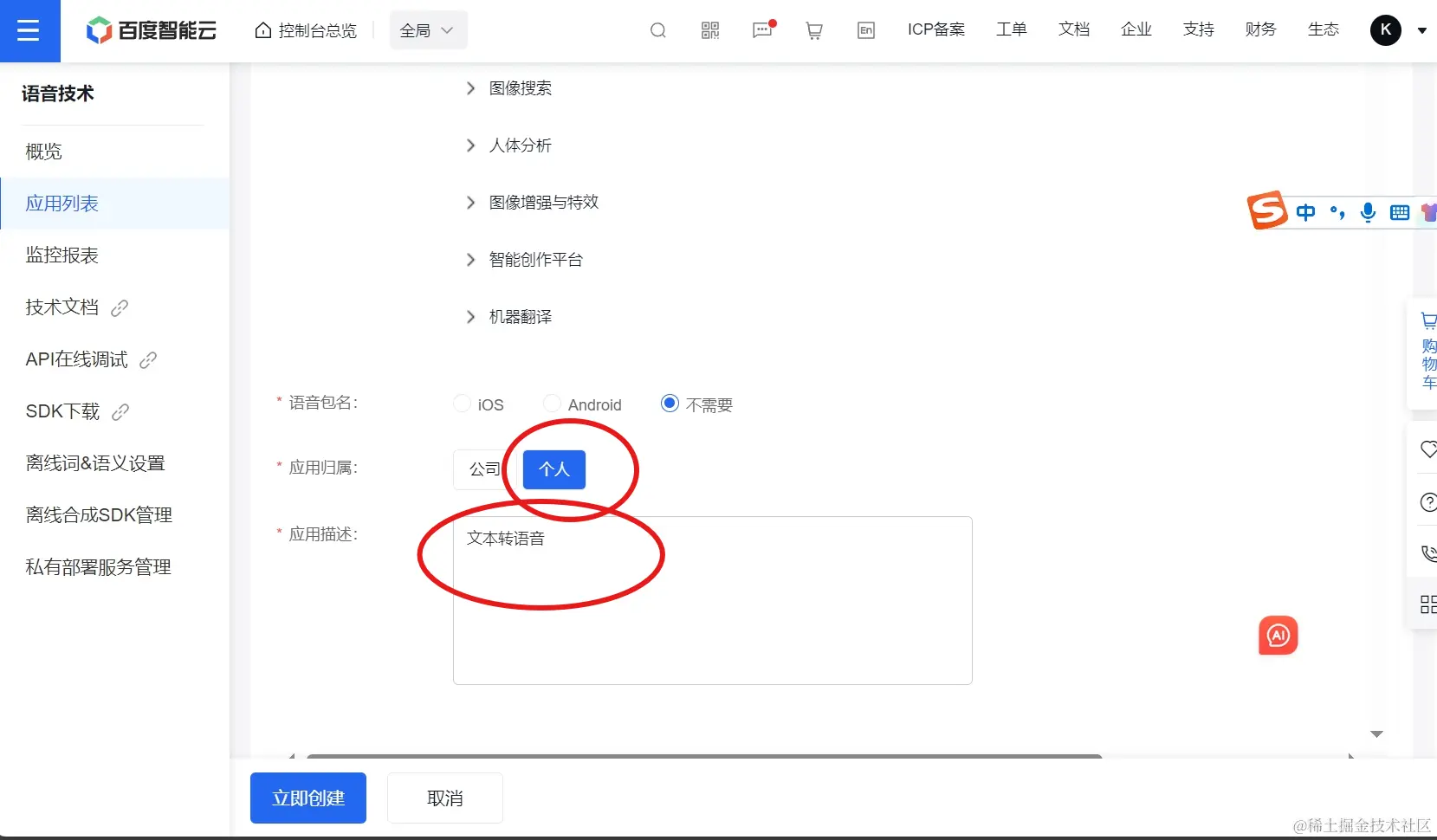Screen dimensions: 1437x840
Task: Click link icon beside SDK下载
Action: coord(120,411)
